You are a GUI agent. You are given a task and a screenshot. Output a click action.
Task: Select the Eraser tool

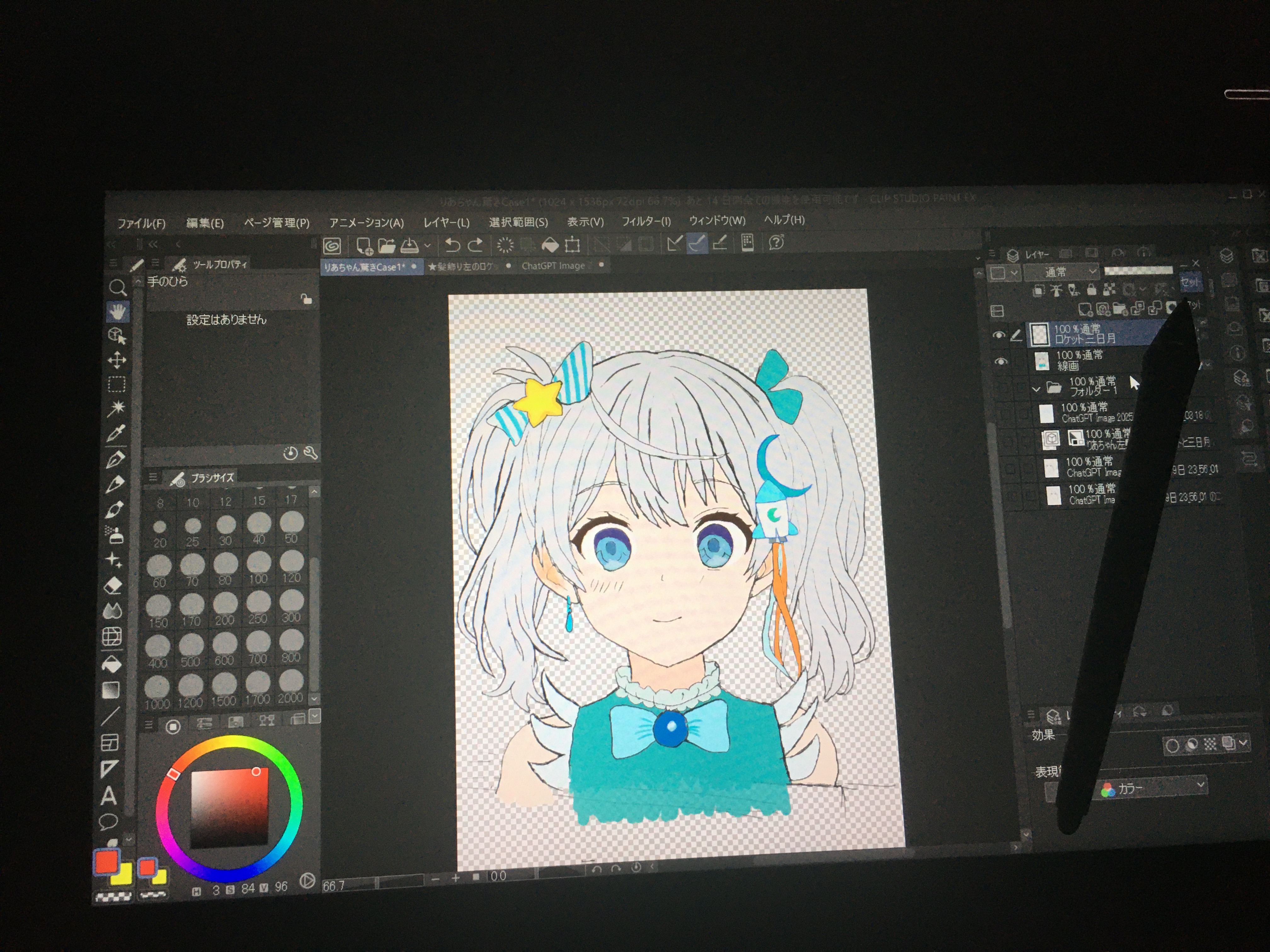pyautogui.click(x=114, y=585)
